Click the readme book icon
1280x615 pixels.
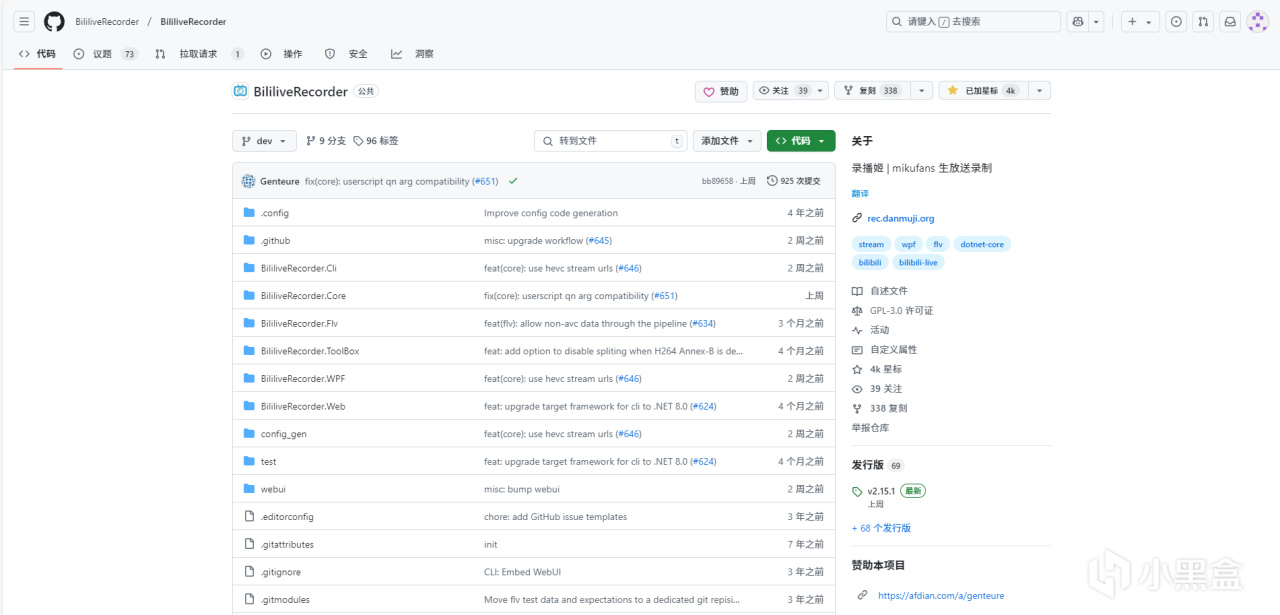pyautogui.click(x=857, y=291)
